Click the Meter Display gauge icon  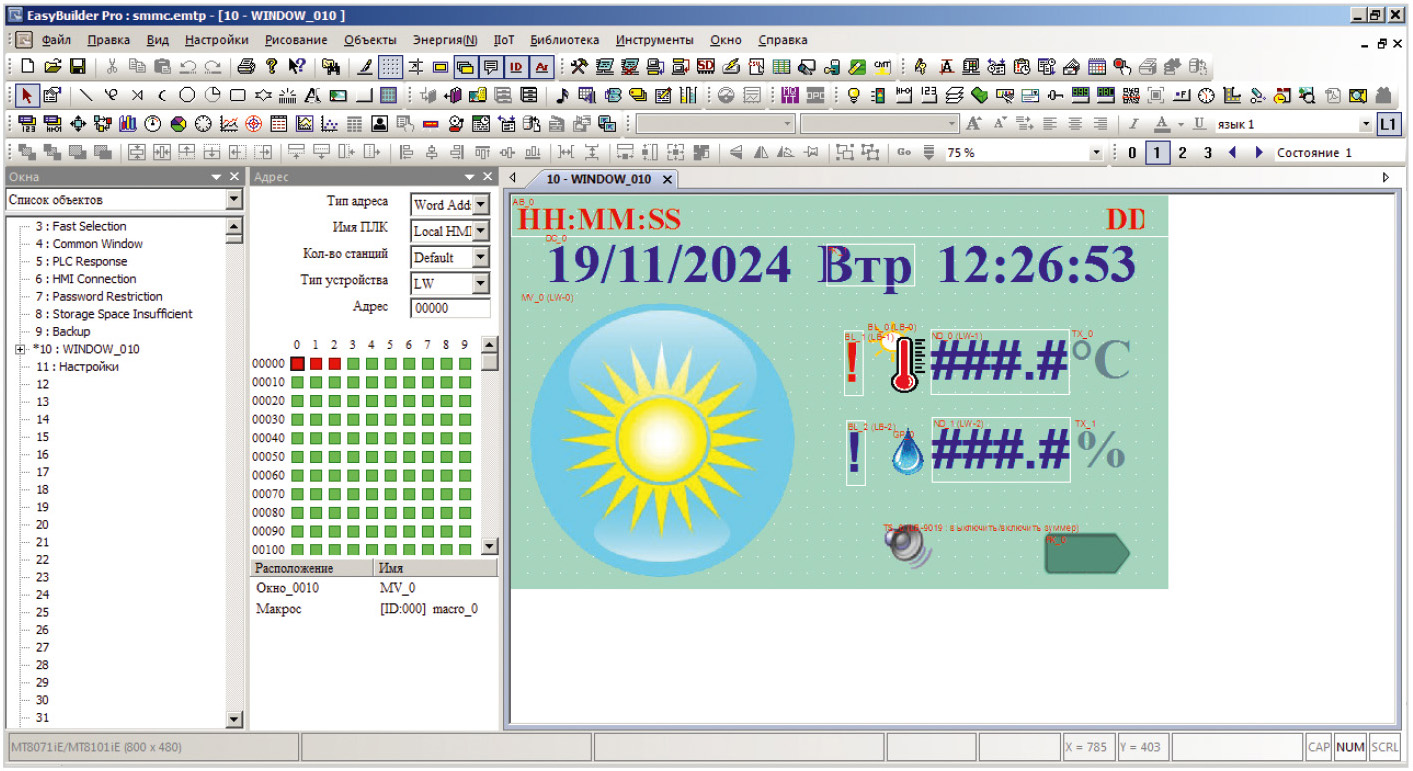click(153, 124)
